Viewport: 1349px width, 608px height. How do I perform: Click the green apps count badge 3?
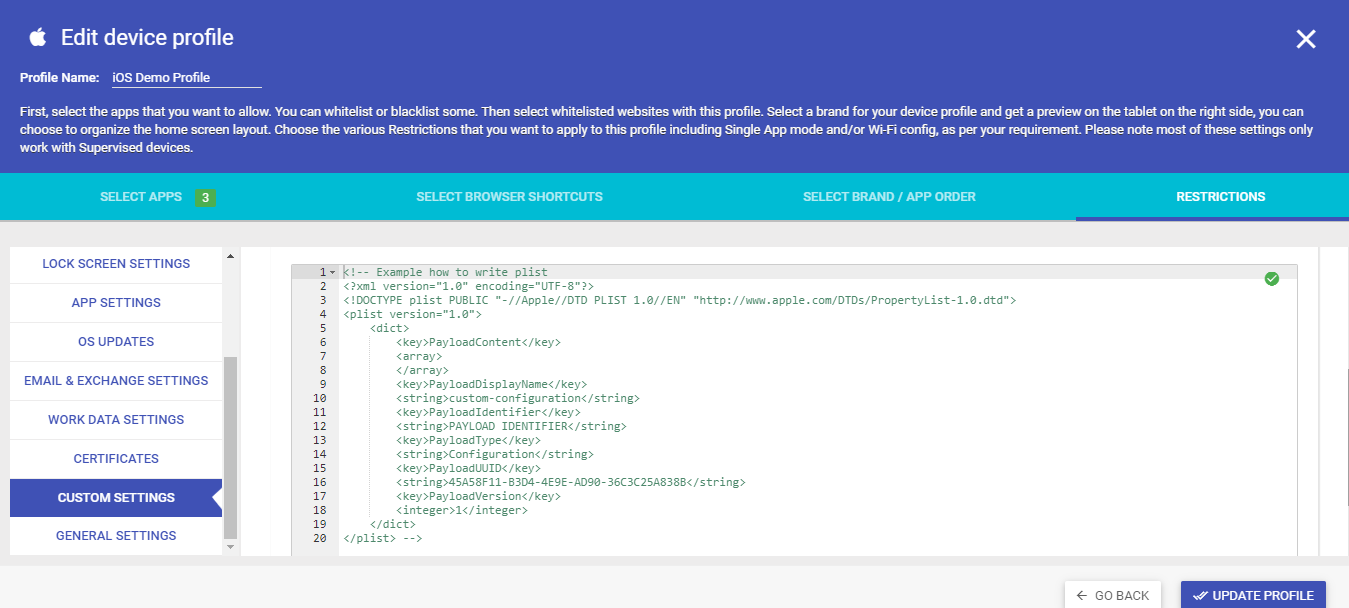click(x=205, y=198)
